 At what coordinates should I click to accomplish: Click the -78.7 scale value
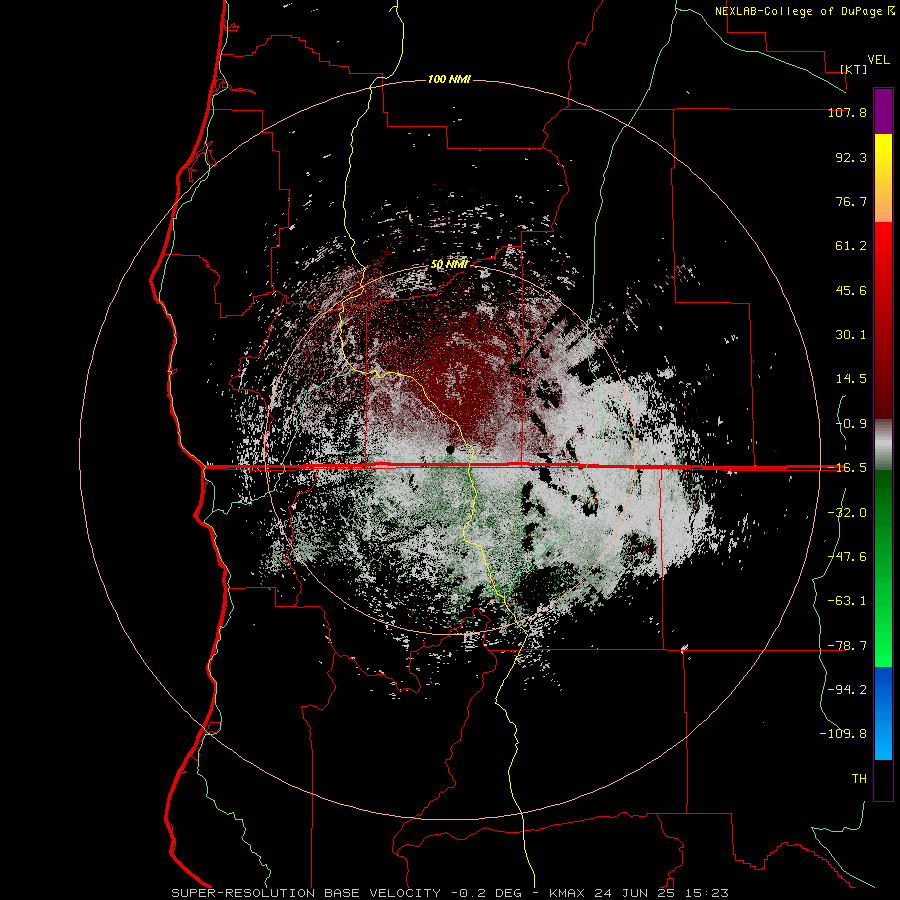click(847, 646)
